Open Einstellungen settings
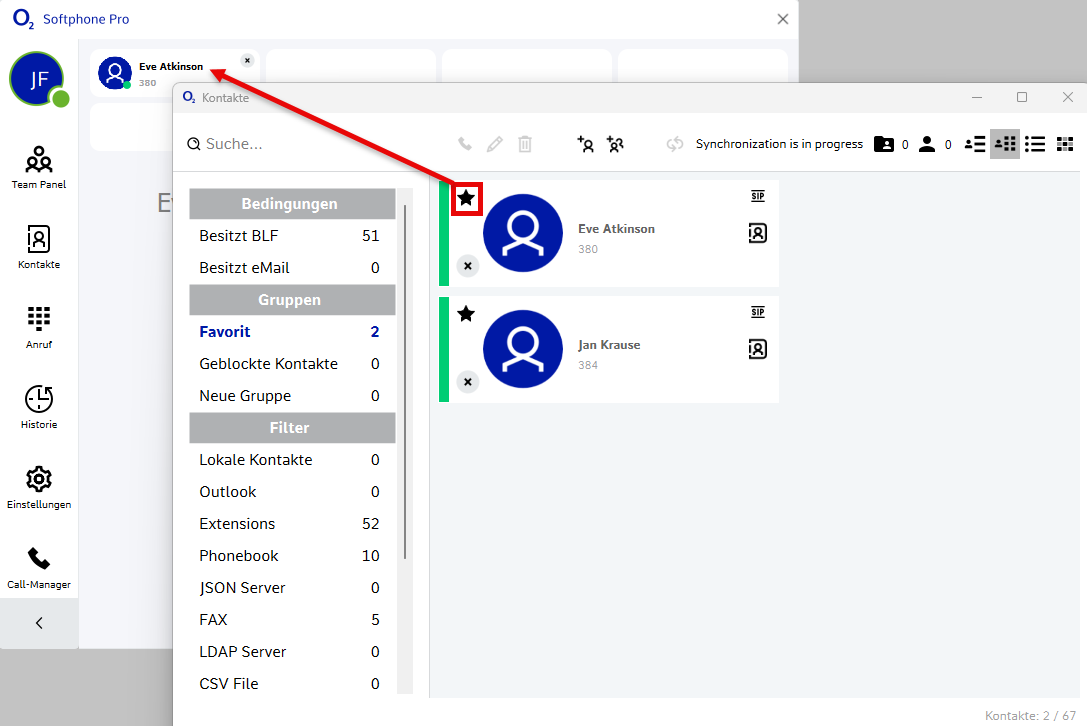Screen dimensions: 1087x726 coord(38,486)
